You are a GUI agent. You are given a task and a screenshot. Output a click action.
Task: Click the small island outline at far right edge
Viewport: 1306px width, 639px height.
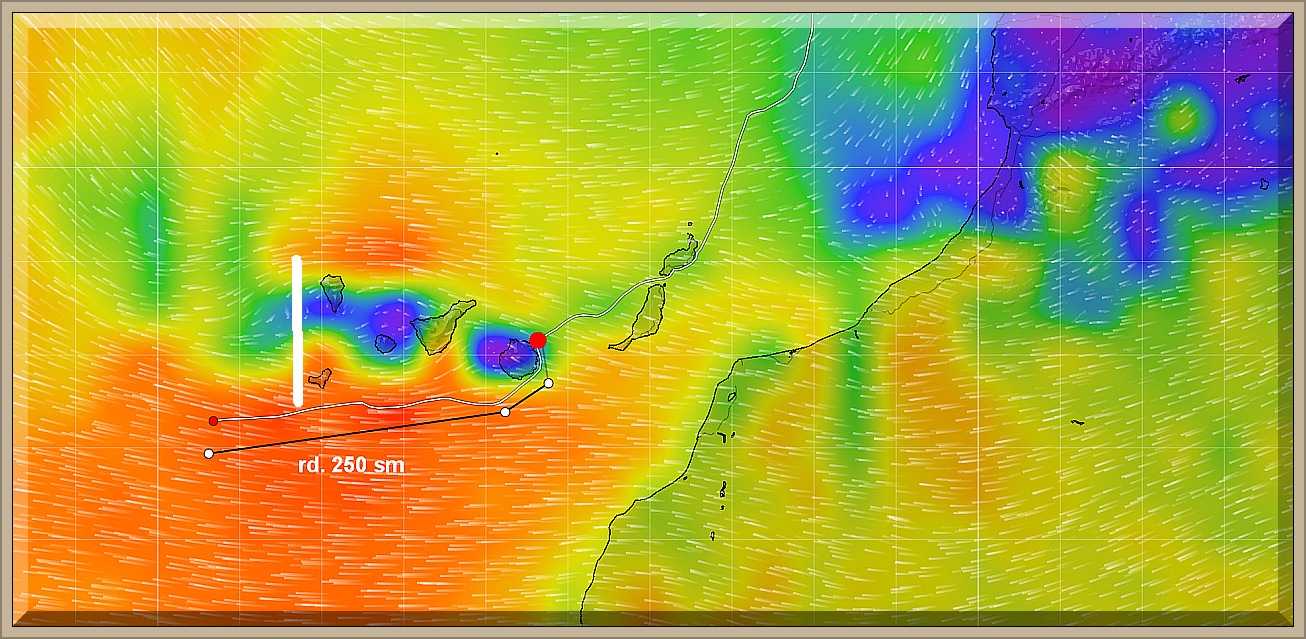pos(1263,184)
